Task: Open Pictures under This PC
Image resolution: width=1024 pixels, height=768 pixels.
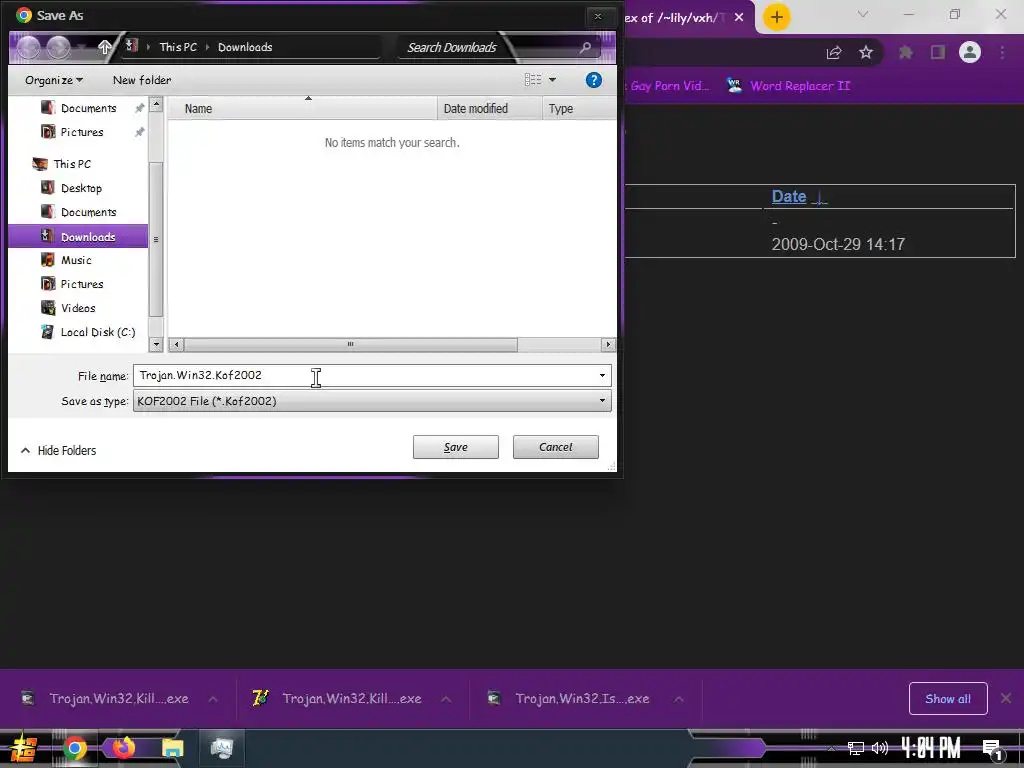Action: pyautogui.click(x=81, y=284)
